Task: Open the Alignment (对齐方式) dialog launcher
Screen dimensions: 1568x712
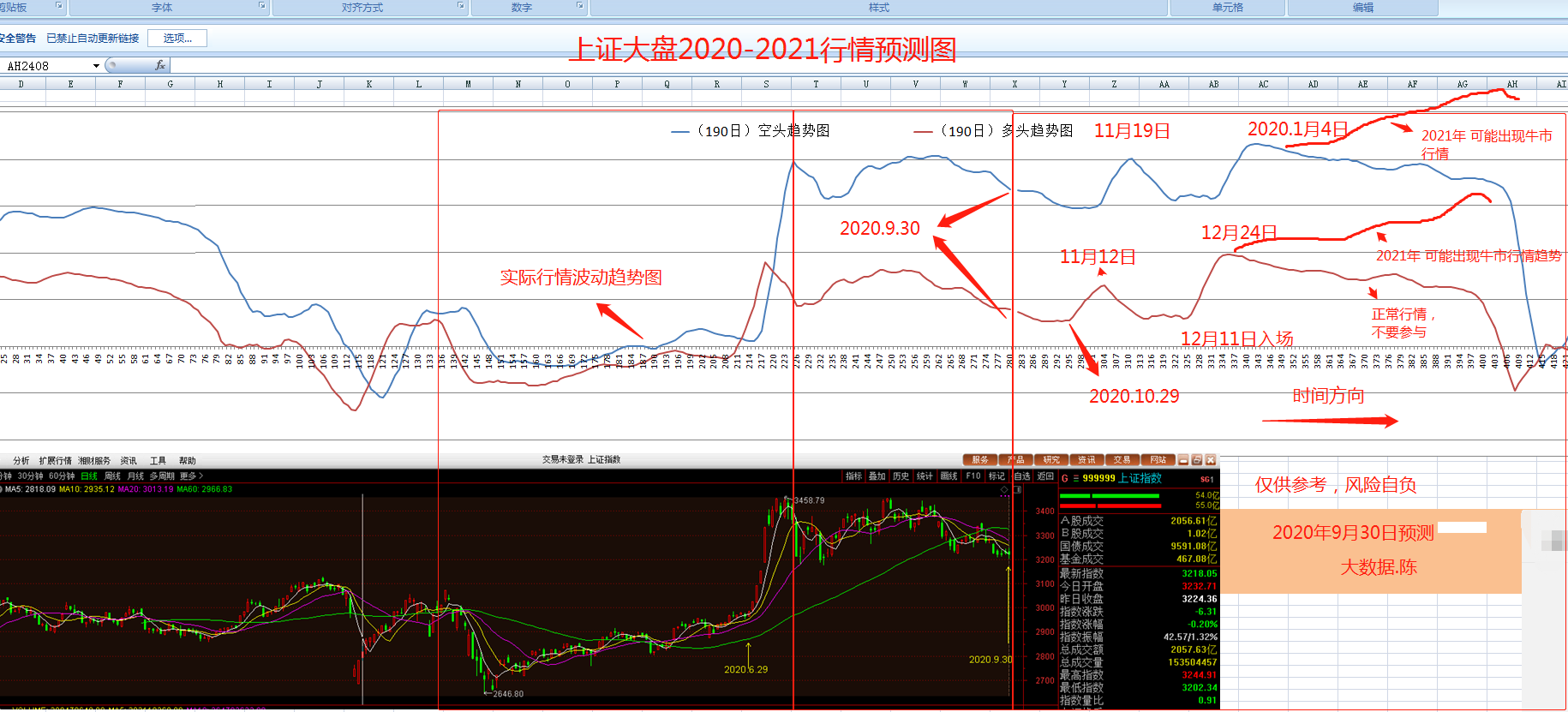Action: [x=461, y=5]
